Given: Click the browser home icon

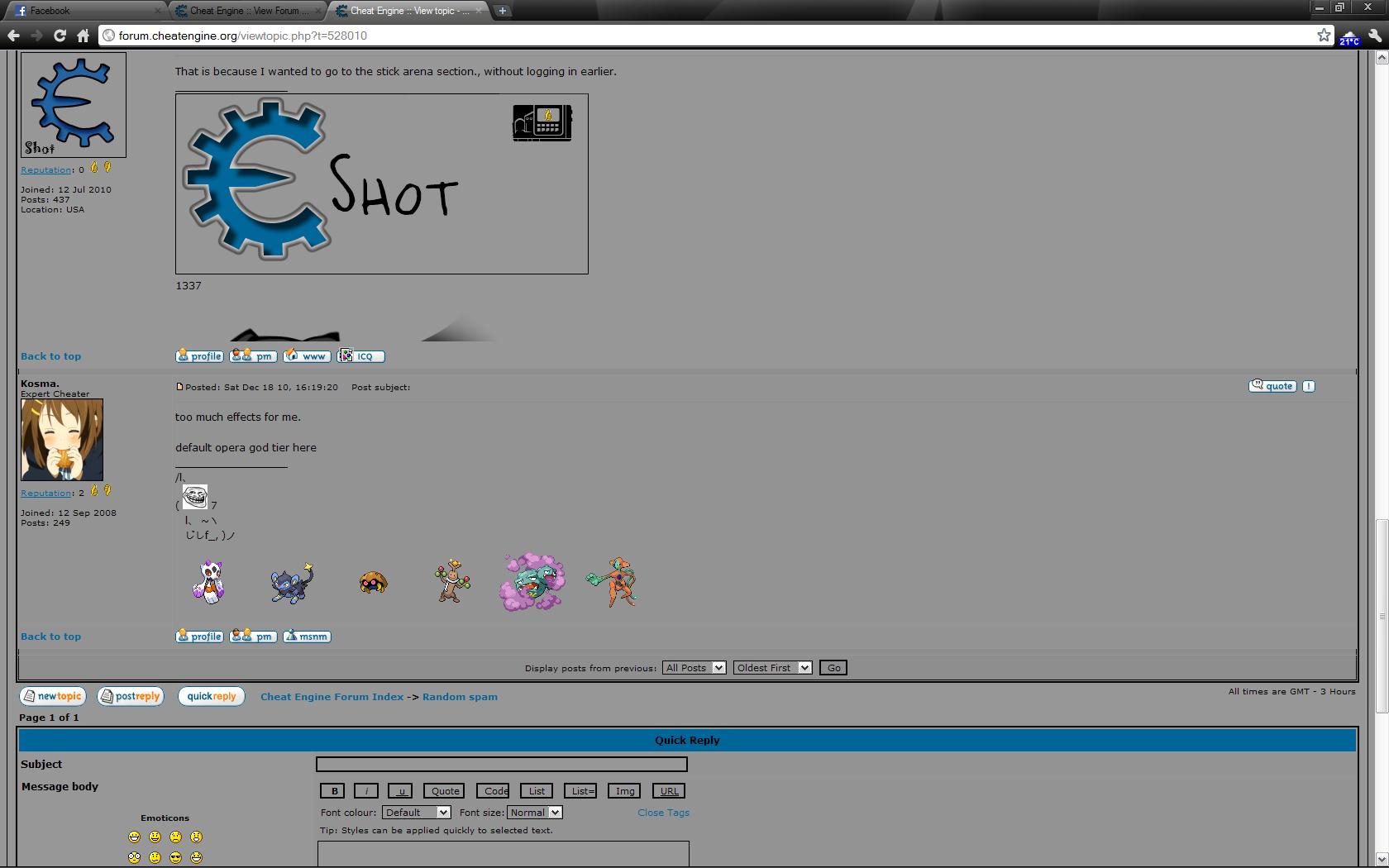Looking at the screenshot, I should click(83, 36).
